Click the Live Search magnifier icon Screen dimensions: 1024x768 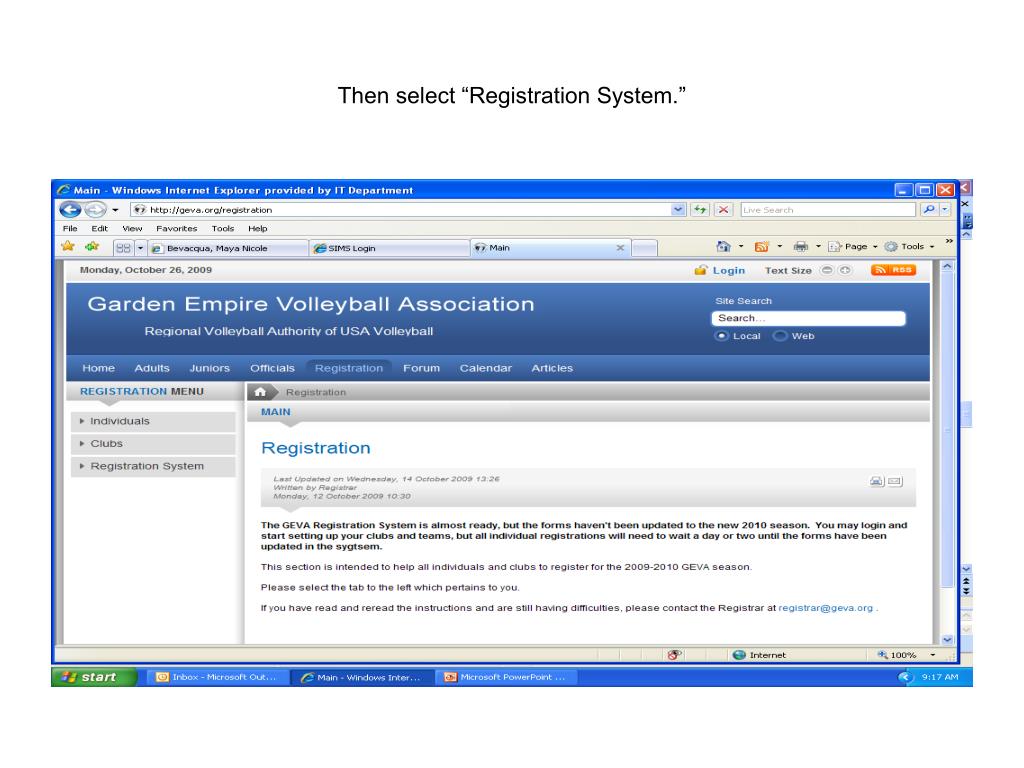point(929,210)
